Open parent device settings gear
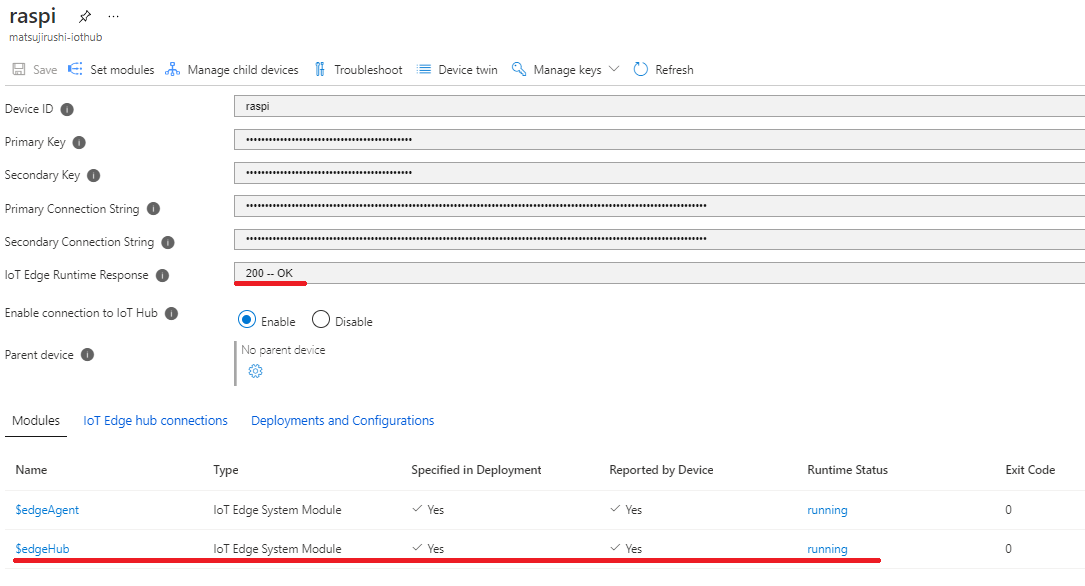This screenshot has width=1085, height=586. 255,371
